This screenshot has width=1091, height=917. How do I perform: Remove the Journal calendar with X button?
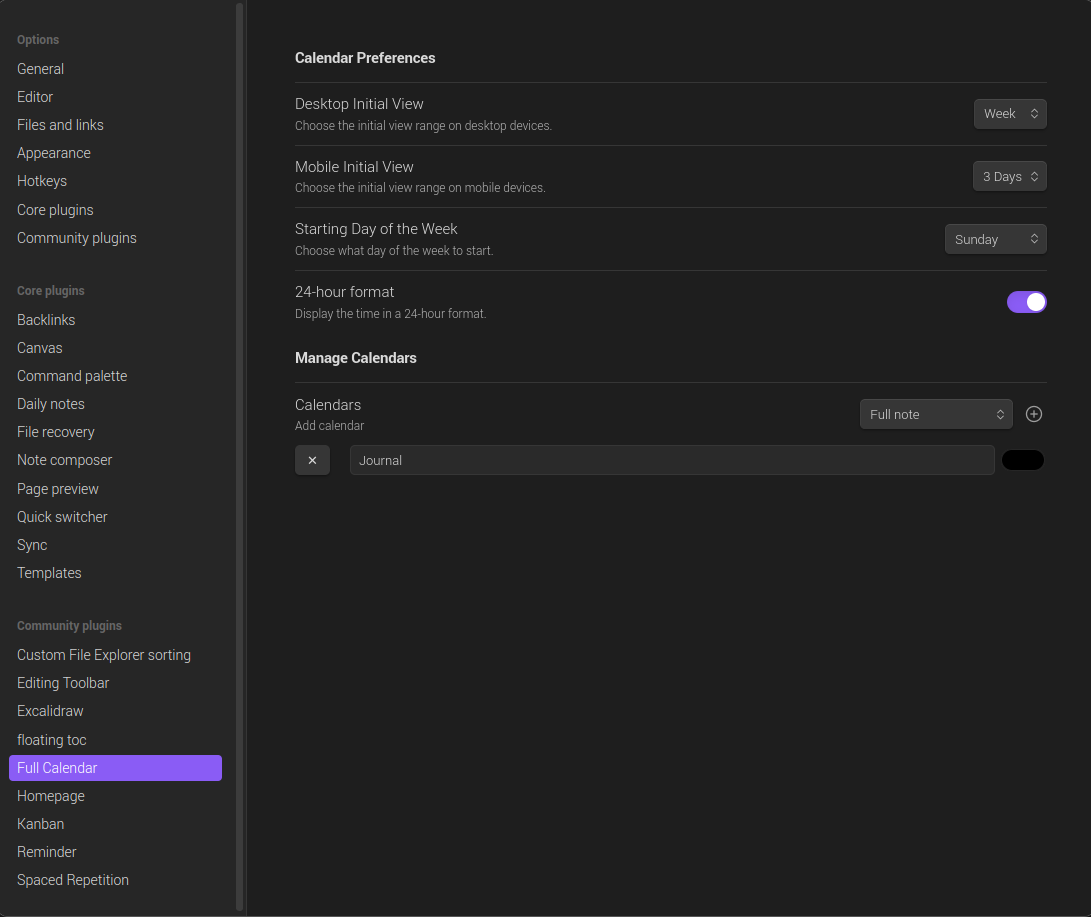(312, 460)
